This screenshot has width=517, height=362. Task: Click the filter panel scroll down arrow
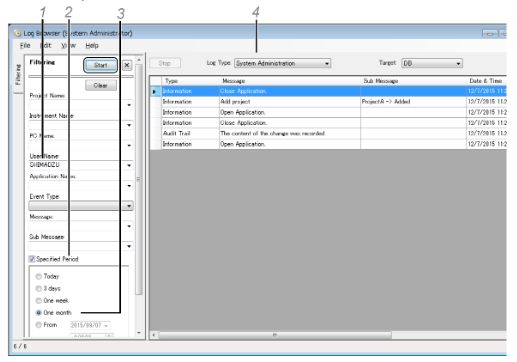(x=139, y=333)
